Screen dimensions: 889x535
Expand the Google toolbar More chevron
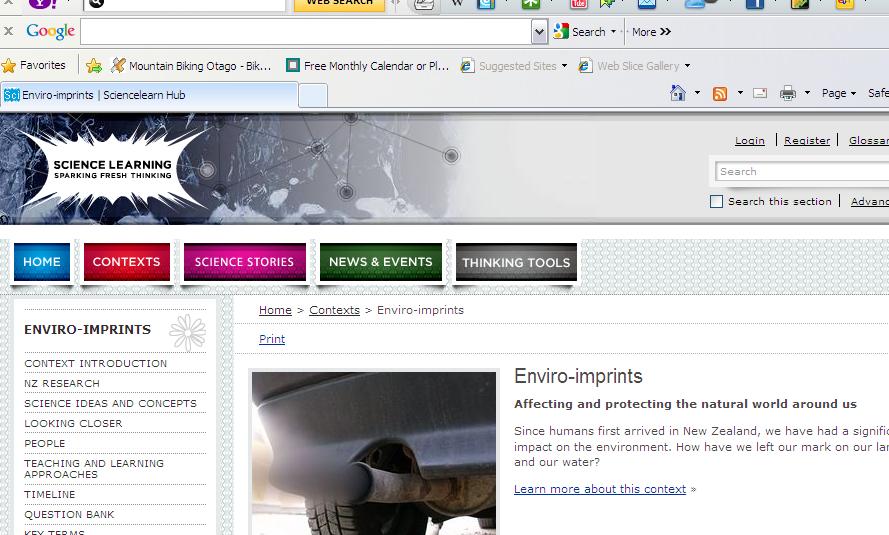click(666, 32)
